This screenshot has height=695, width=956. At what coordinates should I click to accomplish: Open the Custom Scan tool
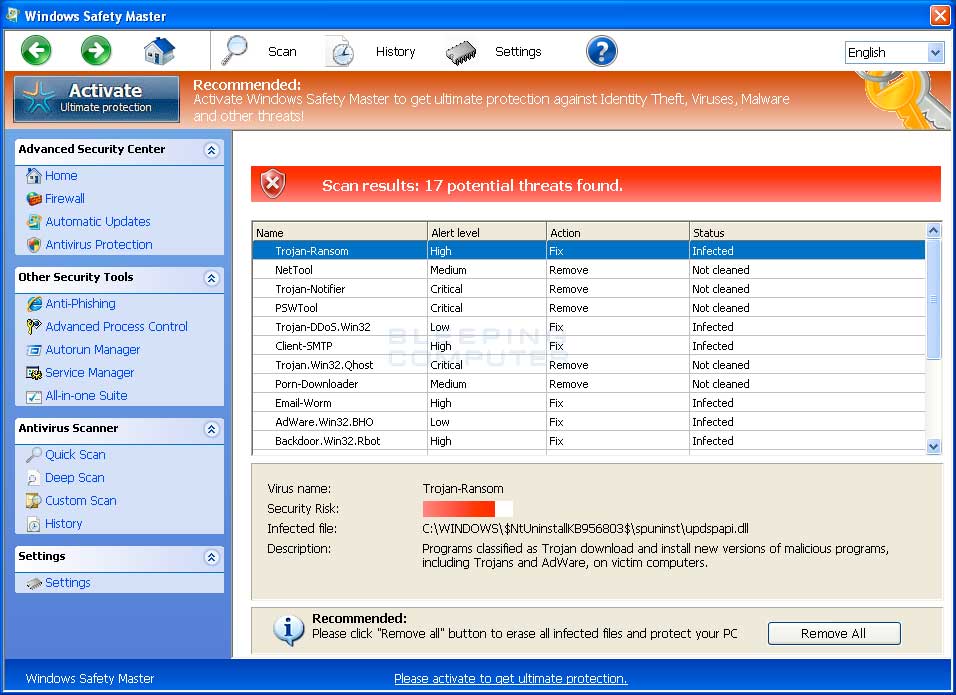pyautogui.click(x=78, y=500)
